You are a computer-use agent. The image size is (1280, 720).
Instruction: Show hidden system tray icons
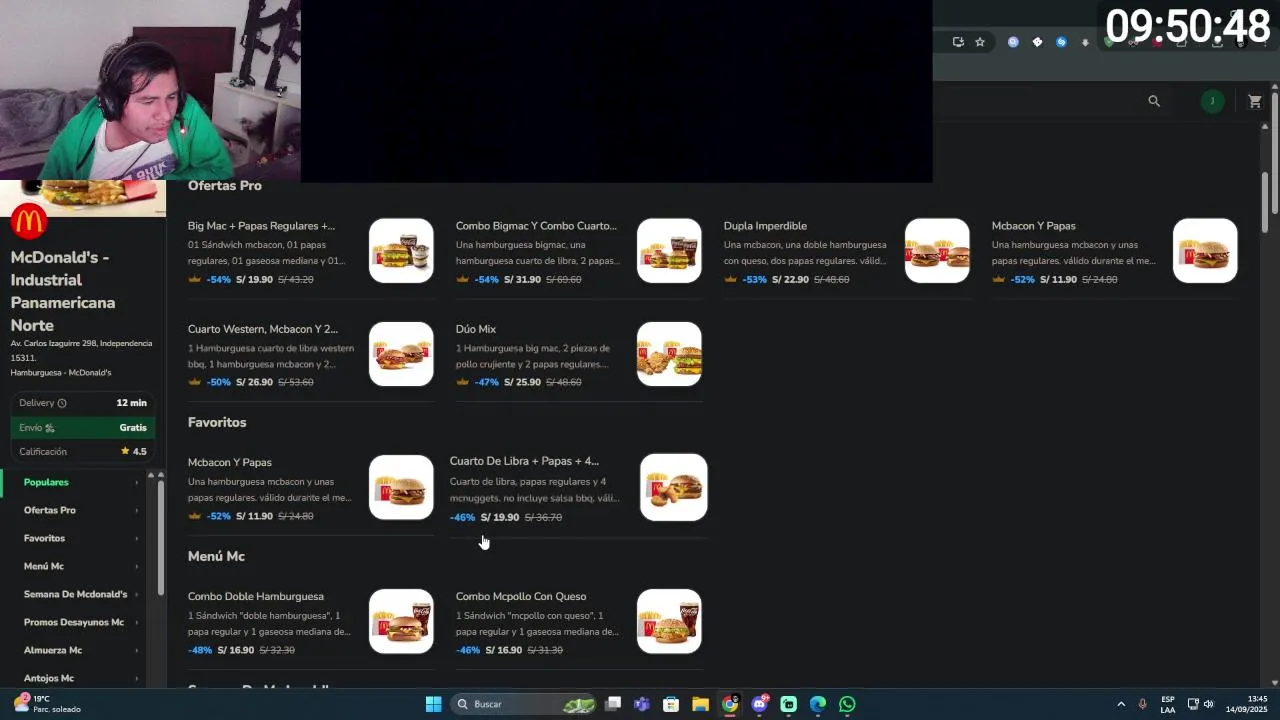pyautogui.click(x=1121, y=704)
